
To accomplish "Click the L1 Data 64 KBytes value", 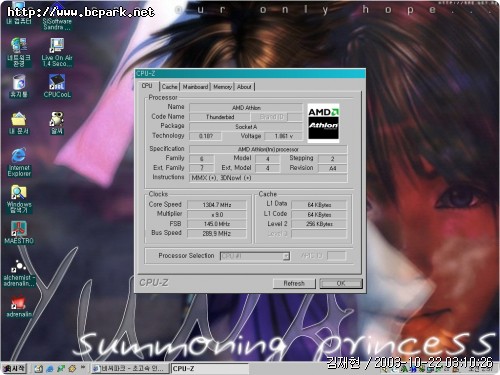I will (319, 205).
